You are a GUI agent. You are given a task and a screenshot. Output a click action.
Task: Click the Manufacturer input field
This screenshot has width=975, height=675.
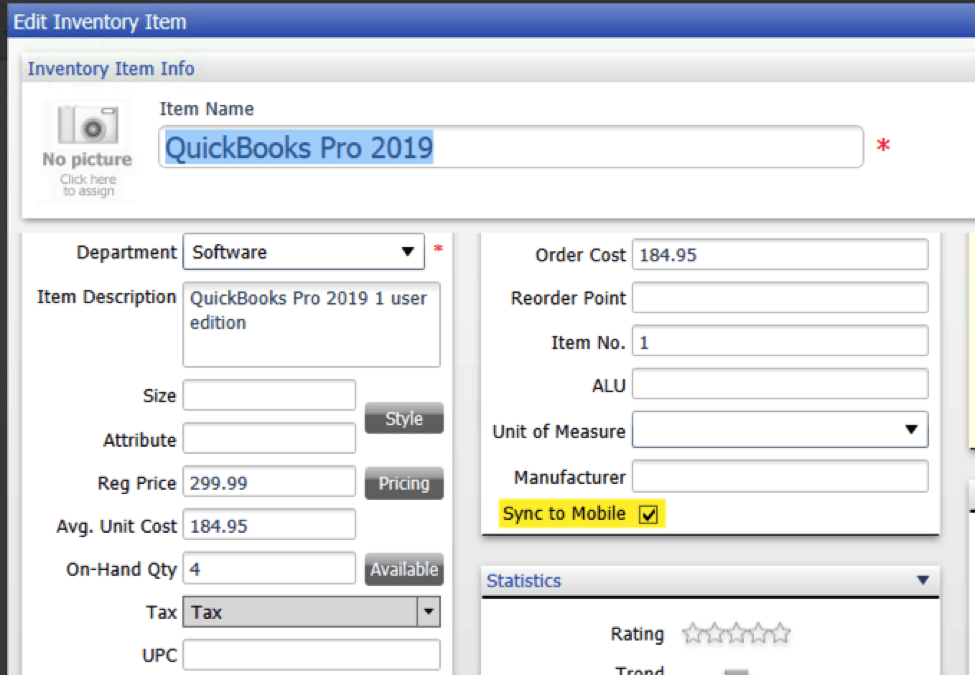click(x=780, y=476)
